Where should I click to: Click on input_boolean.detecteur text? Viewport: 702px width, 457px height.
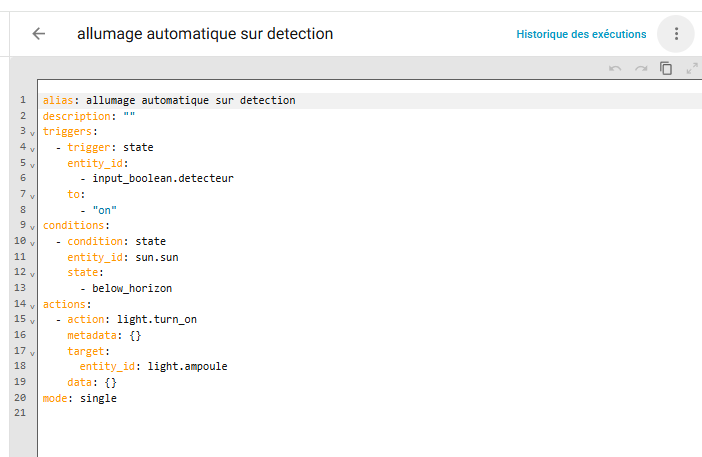click(162, 179)
